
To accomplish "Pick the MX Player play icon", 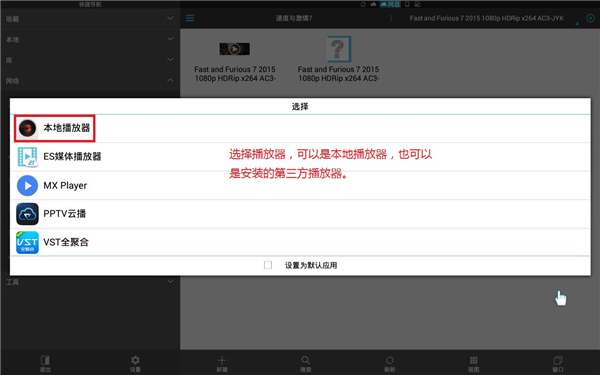I will tap(27, 186).
